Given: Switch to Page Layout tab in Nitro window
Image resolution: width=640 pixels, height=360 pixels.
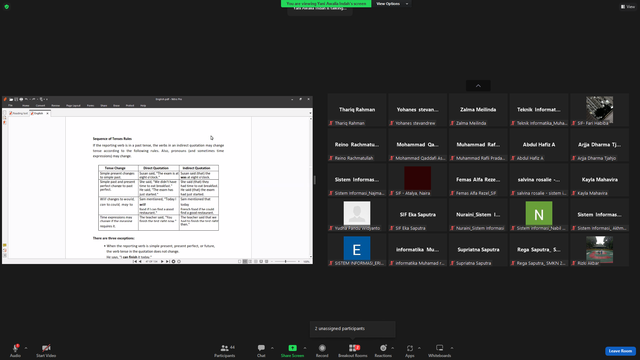Looking at the screenshot, I should 73,105.
